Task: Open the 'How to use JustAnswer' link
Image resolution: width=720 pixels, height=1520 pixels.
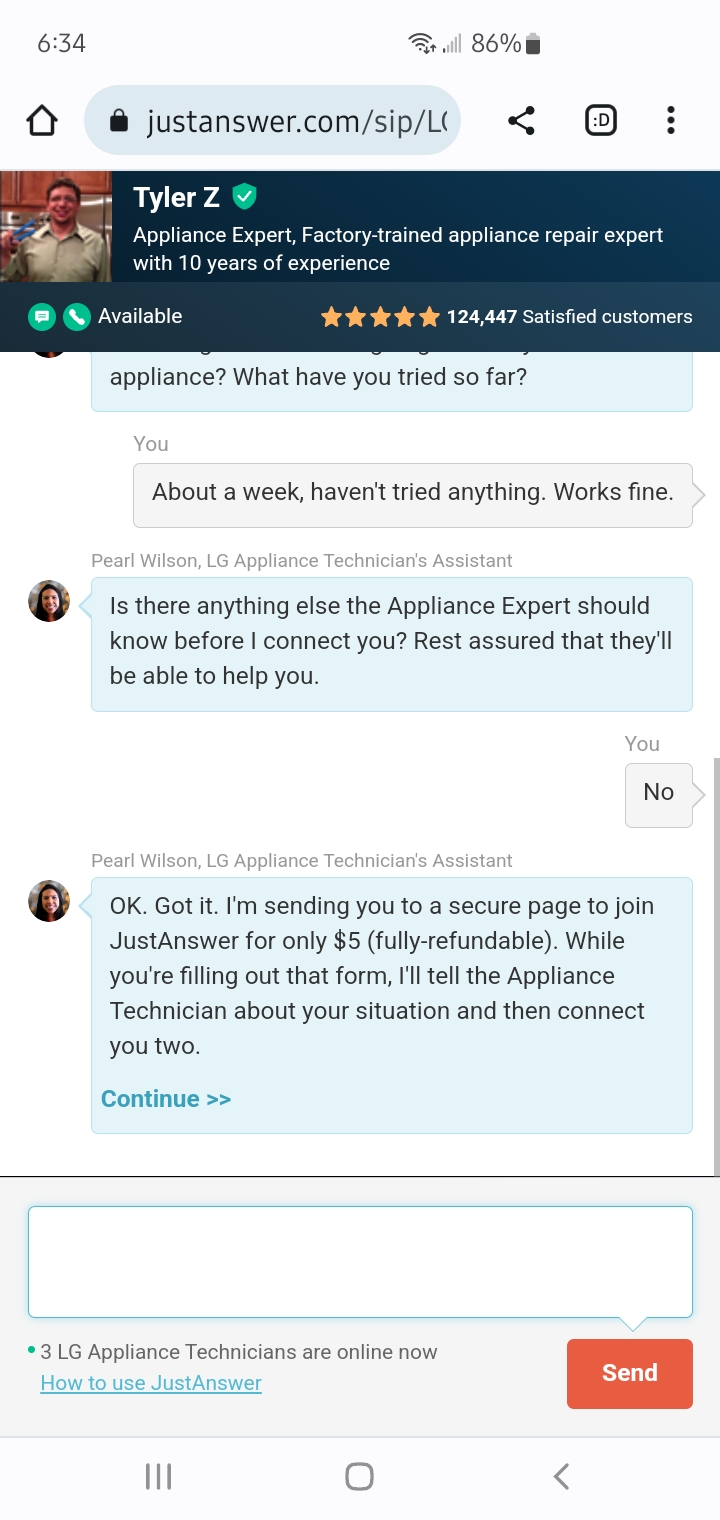Action: [x=150, y=1381]
